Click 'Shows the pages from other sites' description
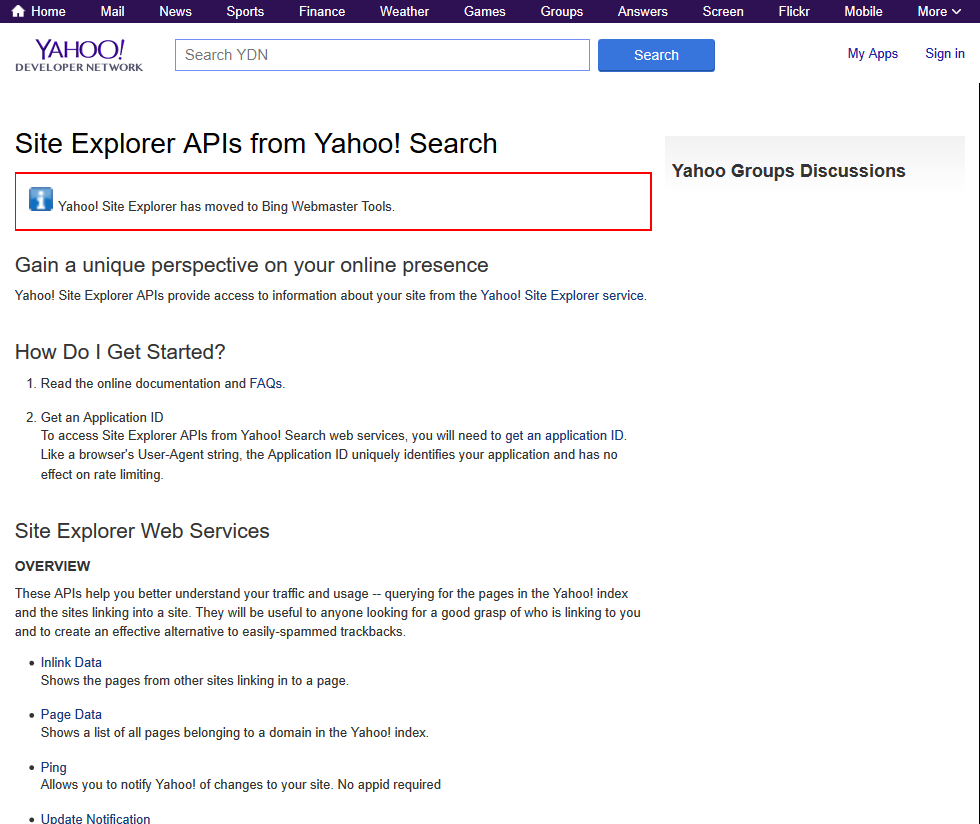This screenshot has height=824, width=980. pos(194,680)
